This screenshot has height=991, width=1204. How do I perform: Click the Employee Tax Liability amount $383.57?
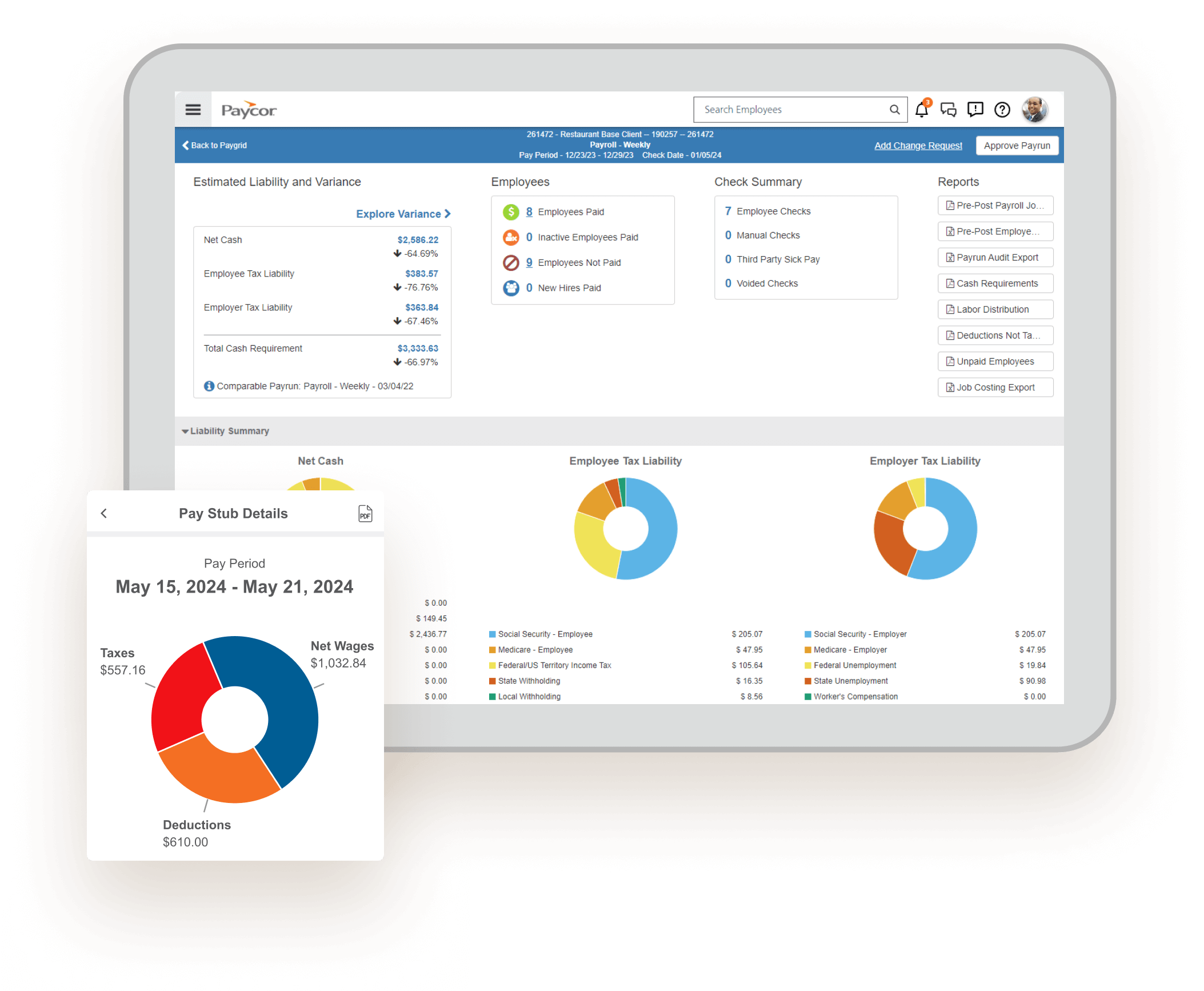point(422,274)
